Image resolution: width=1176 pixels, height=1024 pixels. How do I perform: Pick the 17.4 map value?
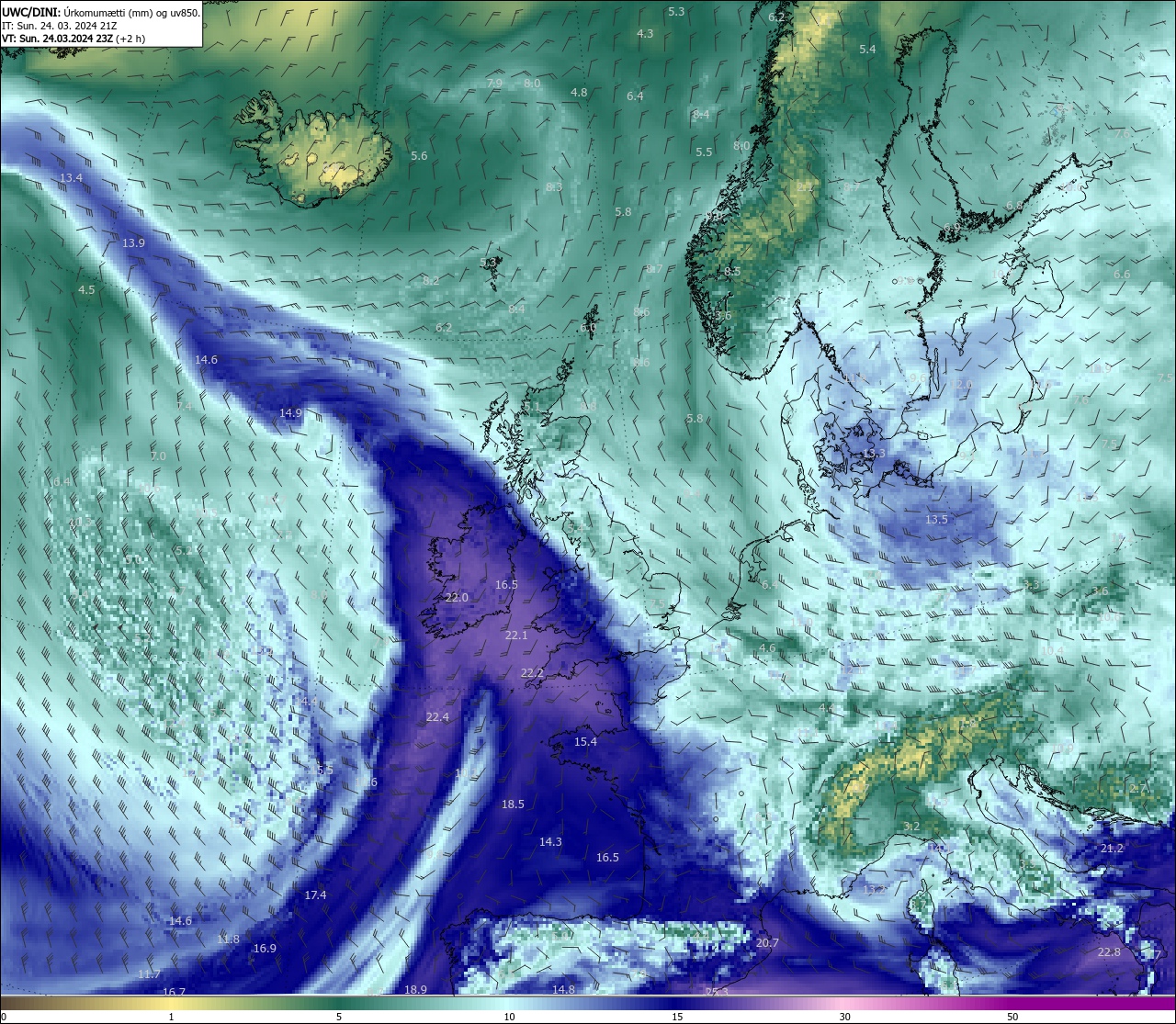coord(315,895)
